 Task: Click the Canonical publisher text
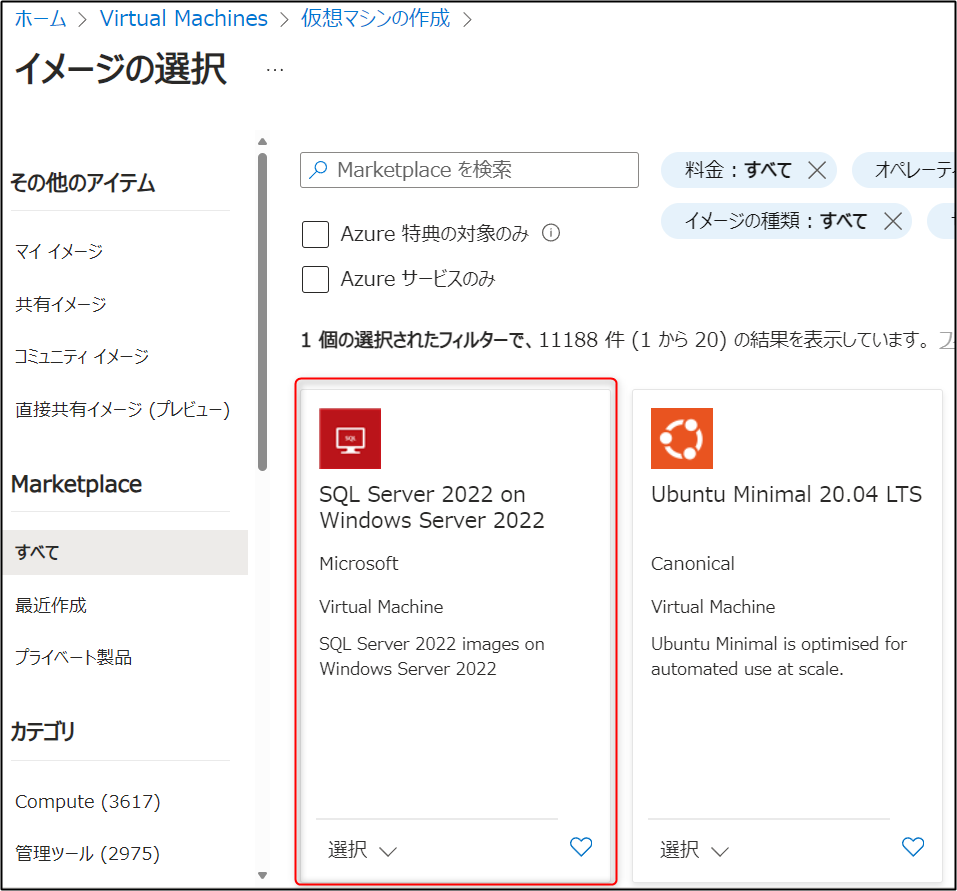(693, 563)
